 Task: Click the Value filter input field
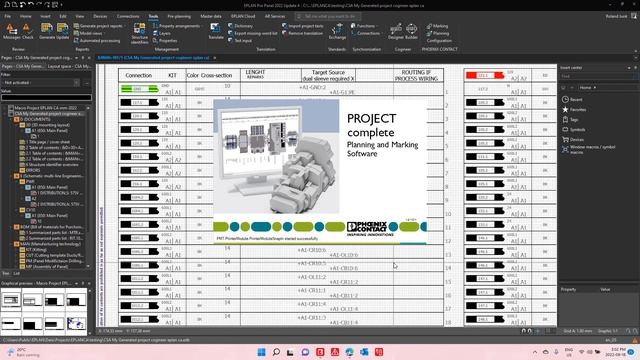[47, 98]
